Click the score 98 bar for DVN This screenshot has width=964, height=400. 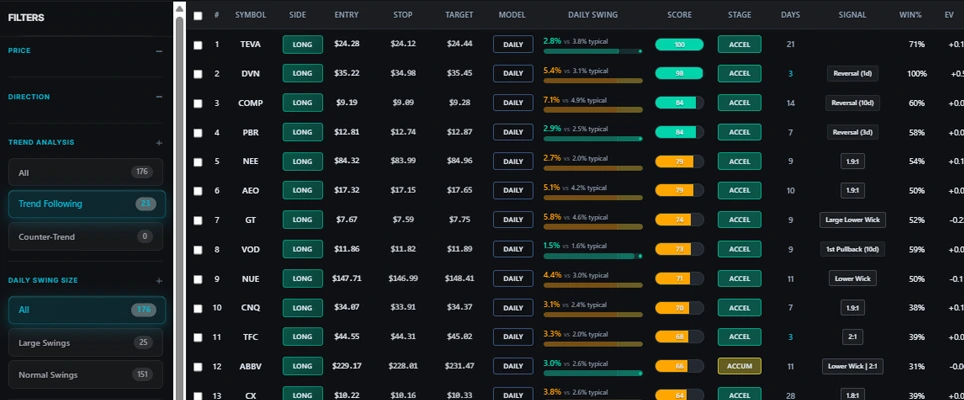pyautogui.click(x=679, y=74)
